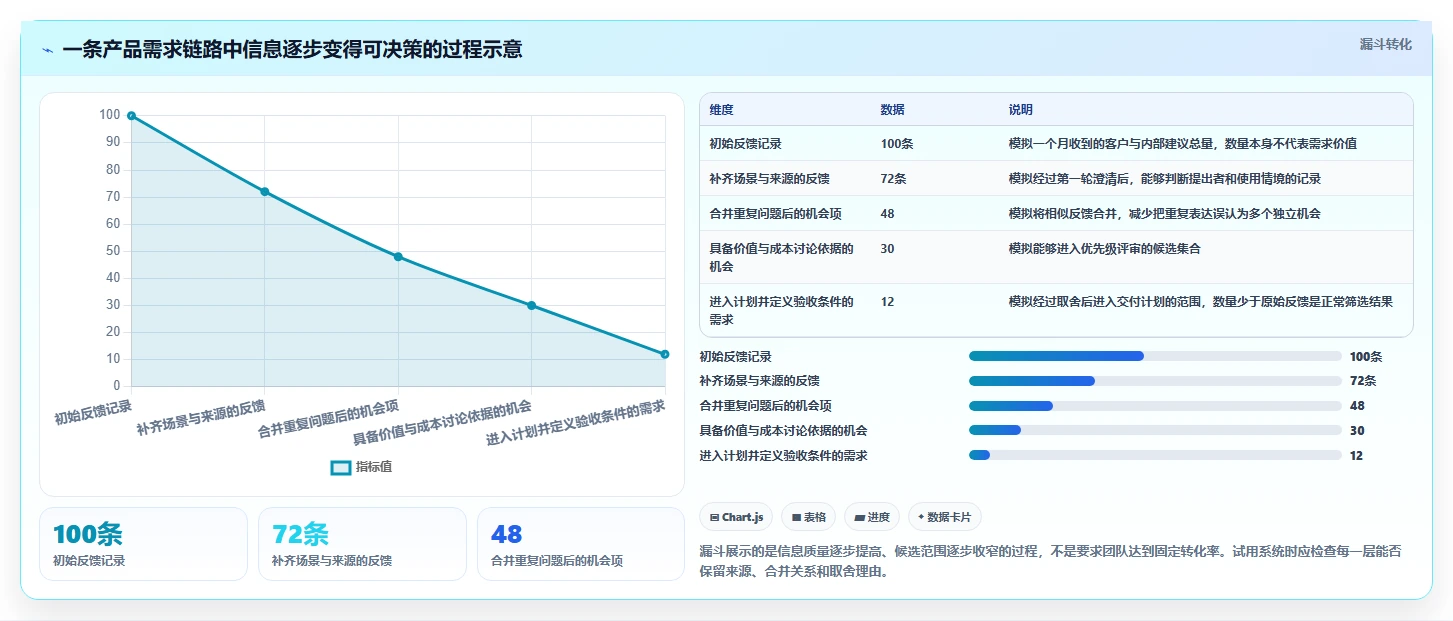Click the 48 value beside the progress bars
The height and width of the screenshot is (621, 1453).
coord(1357,406)
